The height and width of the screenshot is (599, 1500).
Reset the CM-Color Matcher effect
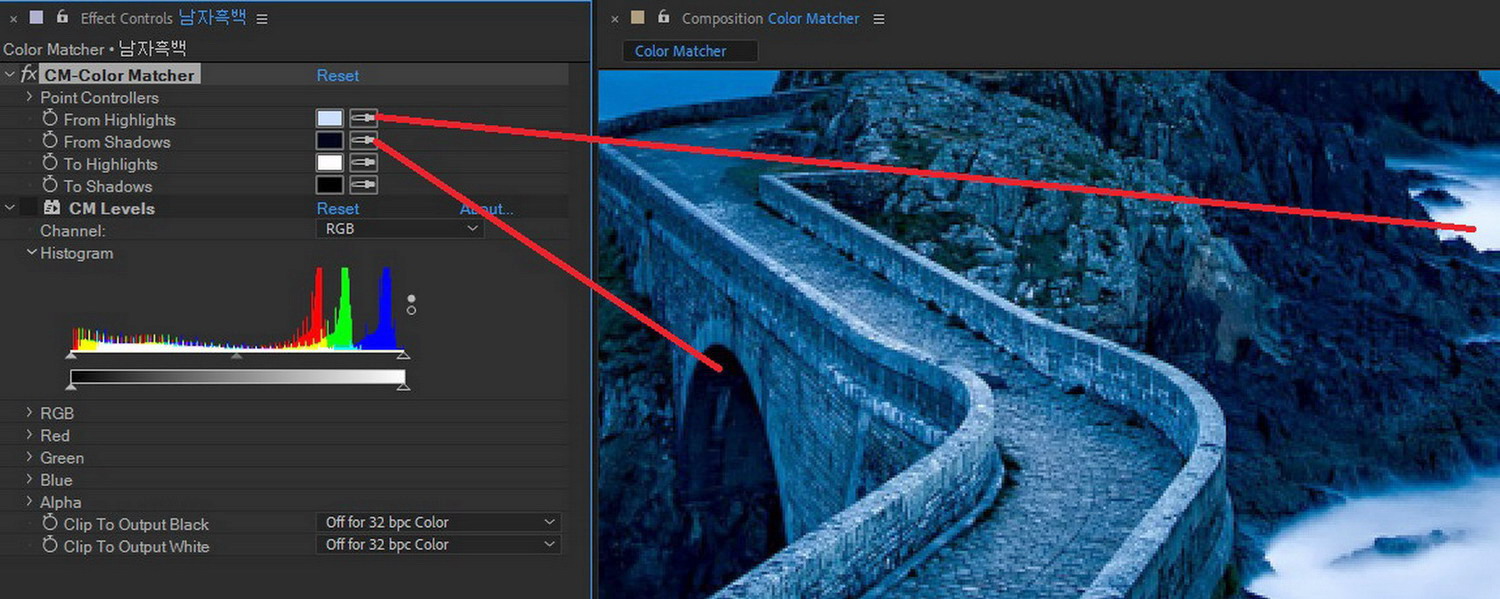pyautogui.click(x=338, y=75)
